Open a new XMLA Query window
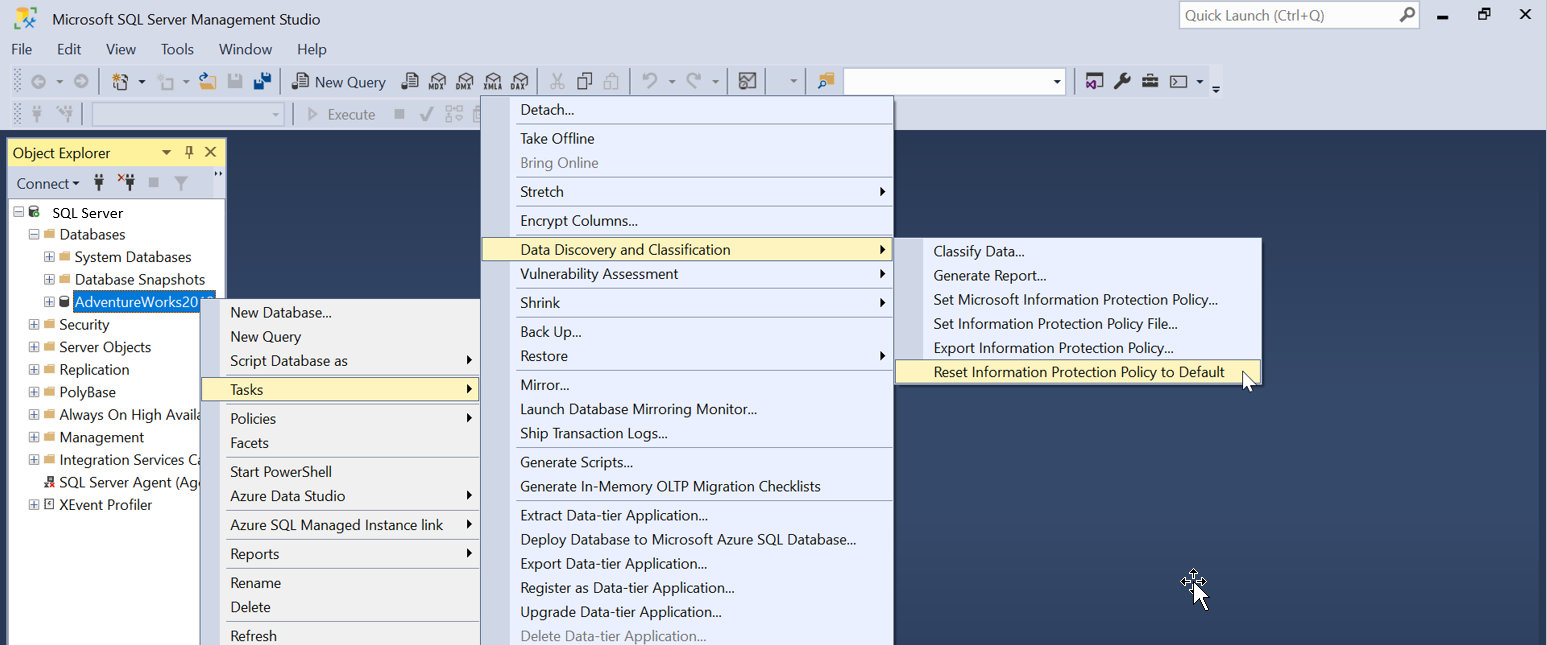This screenshot has height=645, width=1547. pos(492,81)
